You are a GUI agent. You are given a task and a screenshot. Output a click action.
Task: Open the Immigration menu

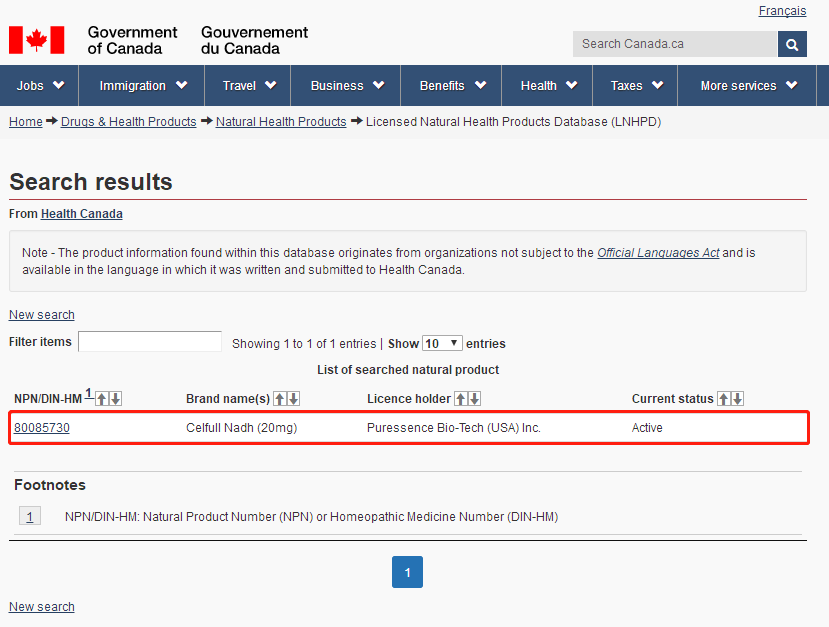coord(143,86)
